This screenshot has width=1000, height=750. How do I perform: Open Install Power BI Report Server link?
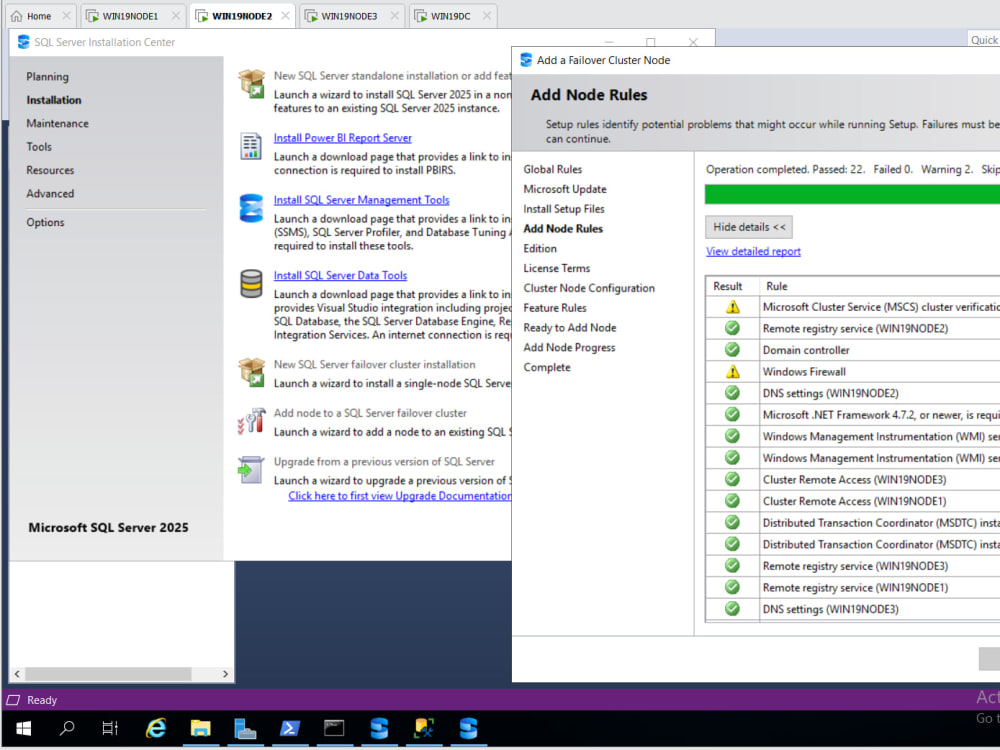(x=342, y=138)
